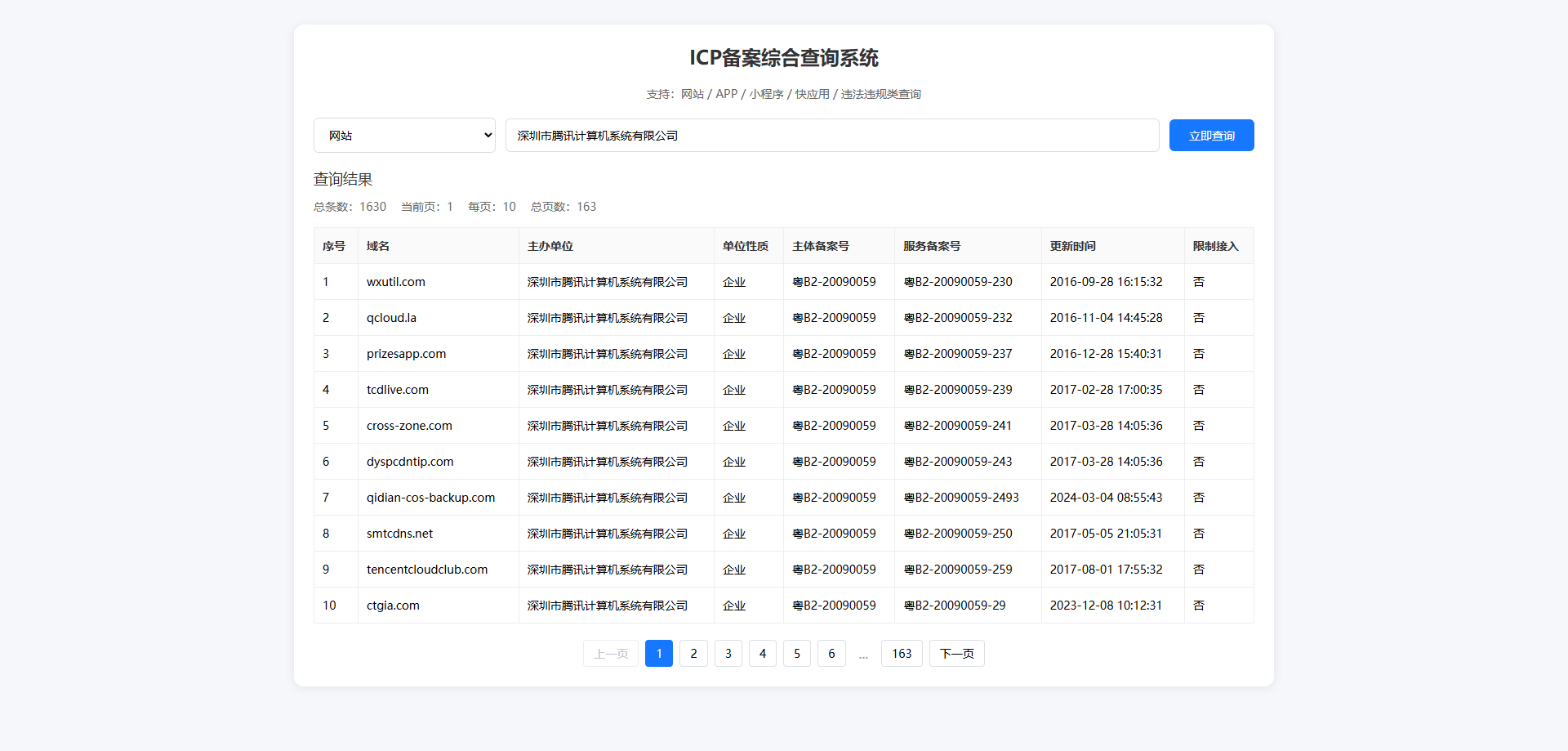Jump to page 4 in pagination
Viewport: 1568px width, 751px height.
pyautogui.click(x=762, y=654)
